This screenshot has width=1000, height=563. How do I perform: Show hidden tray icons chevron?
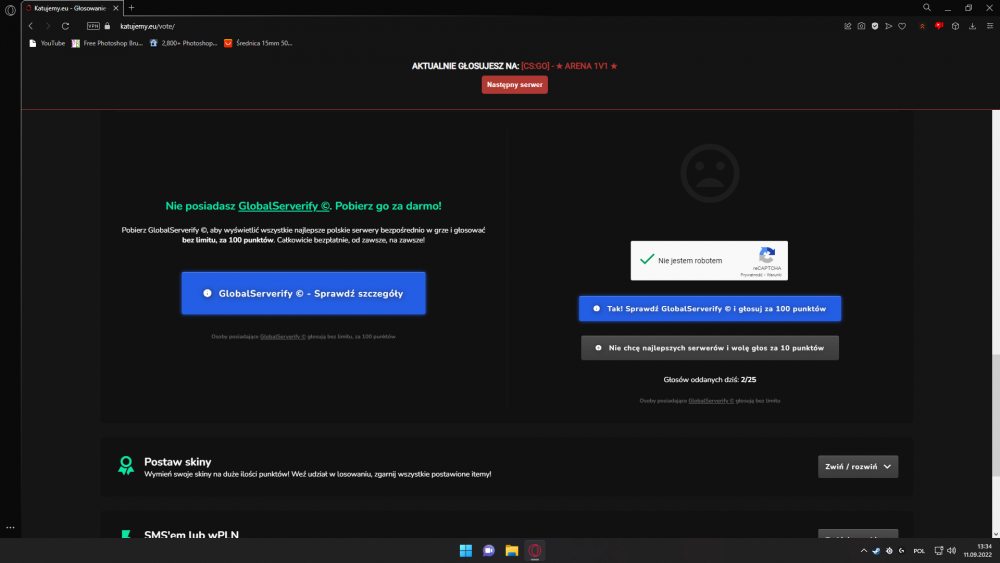pos(864,551)
